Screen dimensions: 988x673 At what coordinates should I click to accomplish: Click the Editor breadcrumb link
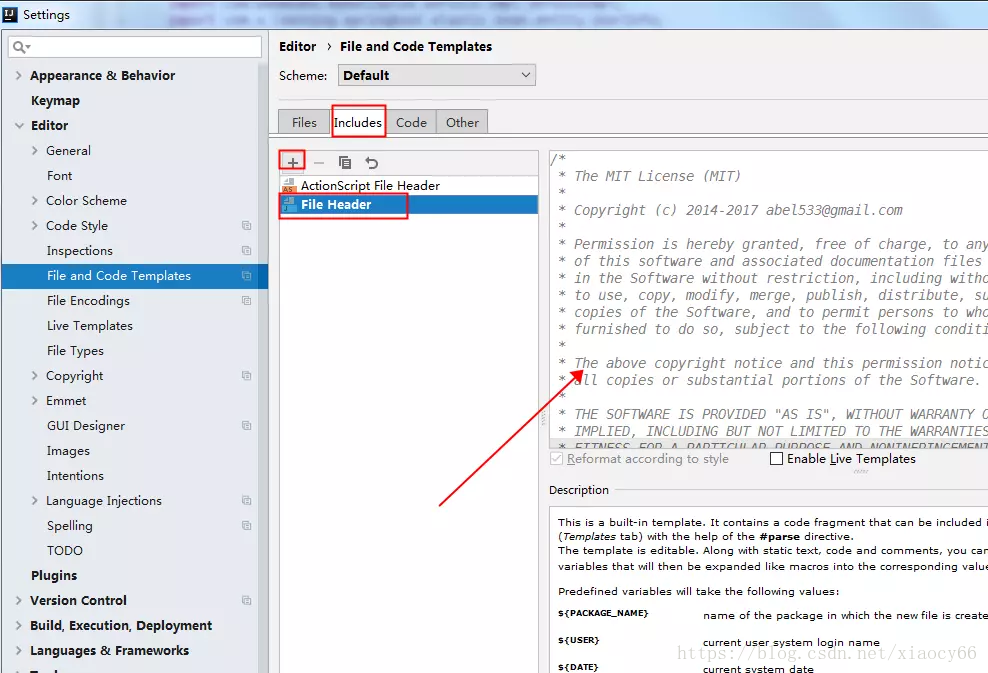point(297,47)
